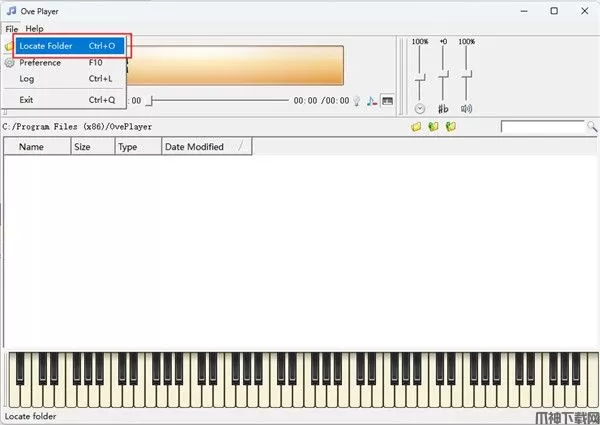The width and height of the screenshot is (600, 425).
Task: Click the playback position slider handle
Action: pos(151,101)
